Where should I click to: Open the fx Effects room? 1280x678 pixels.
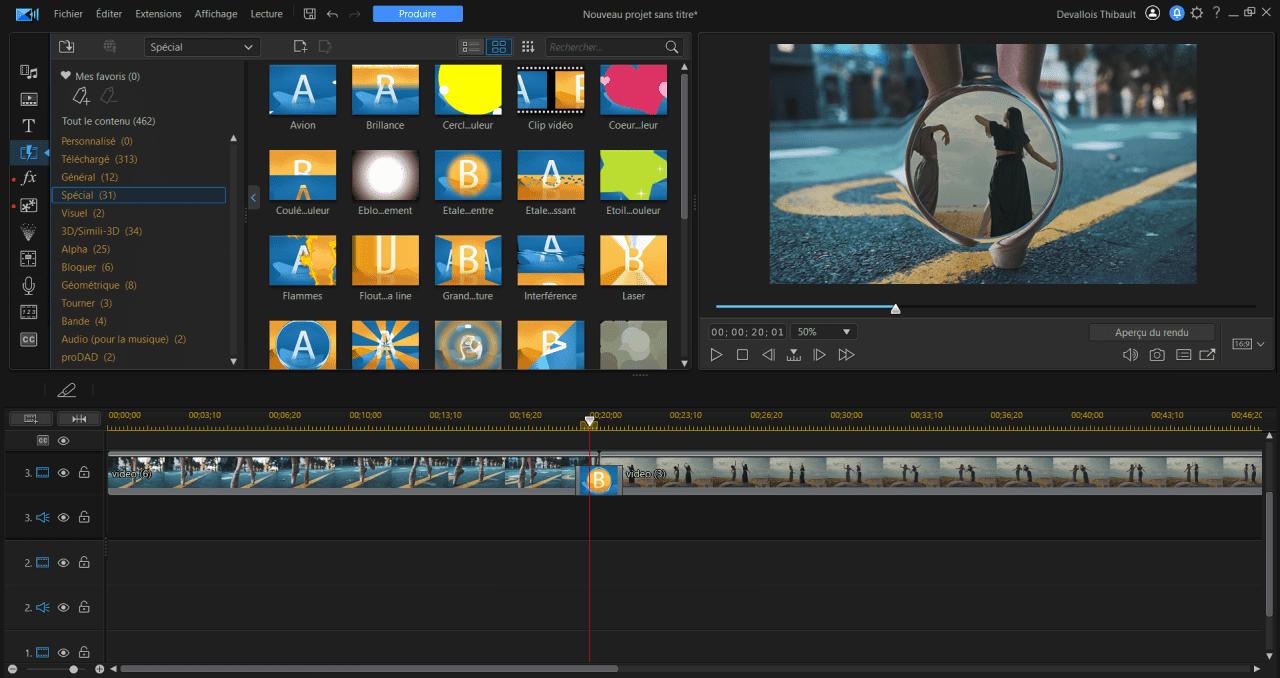coord(29,179)
